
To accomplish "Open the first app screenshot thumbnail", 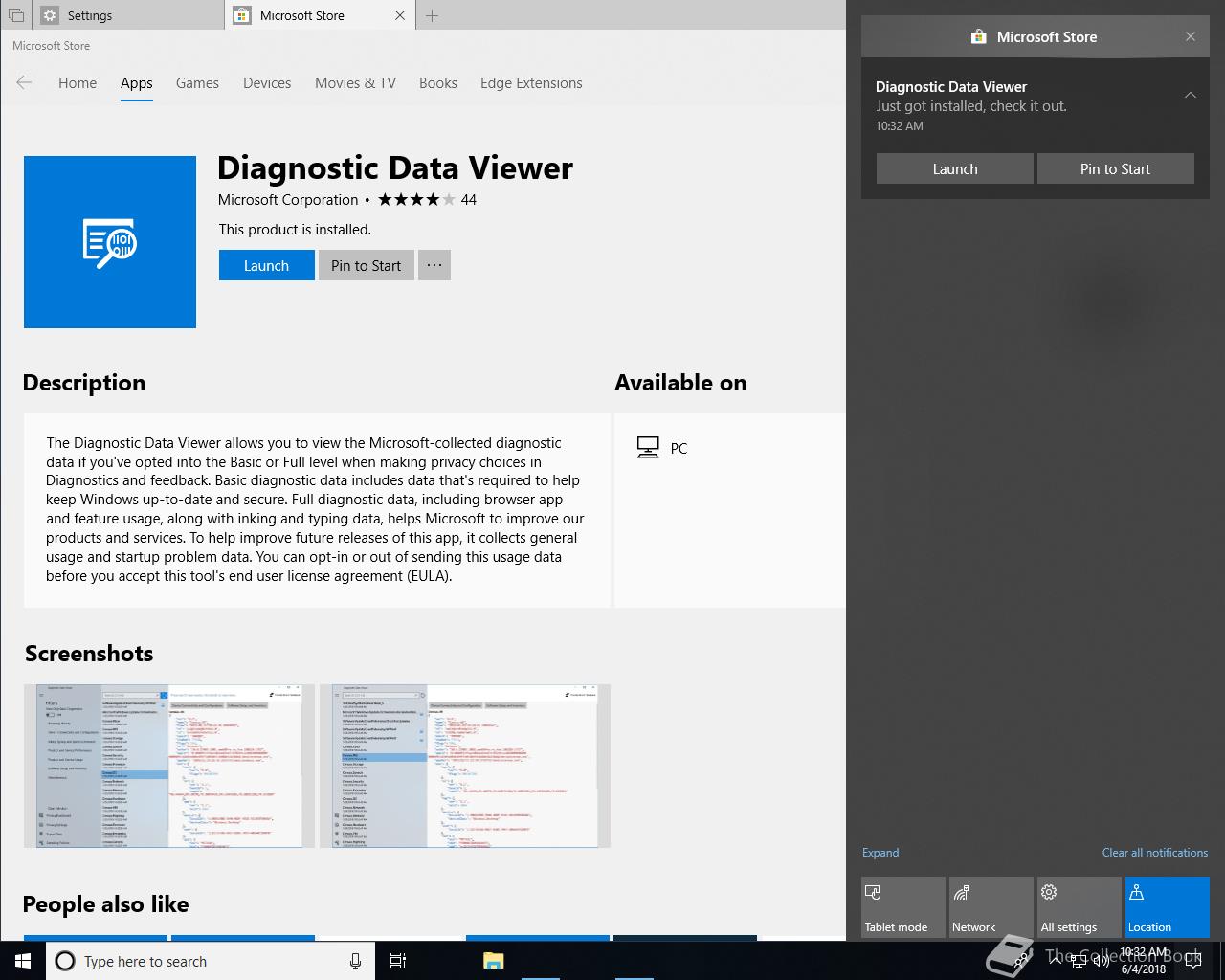I will [x=169, y=766].
